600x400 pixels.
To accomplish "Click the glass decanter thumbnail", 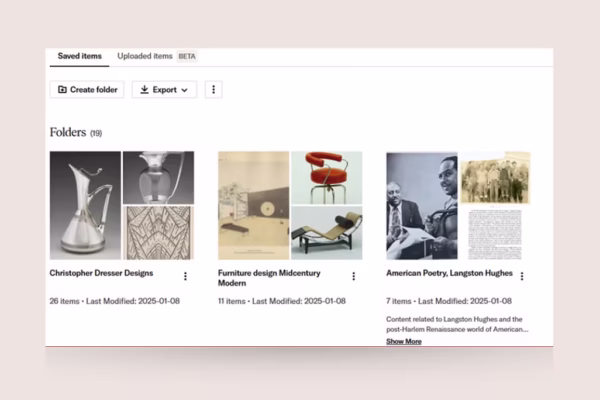I will (158, 178).
